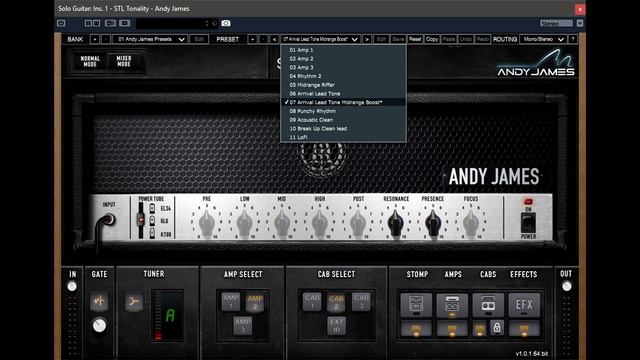Click the Presence knob
The image size is (640, 360).
click(433, 223)
